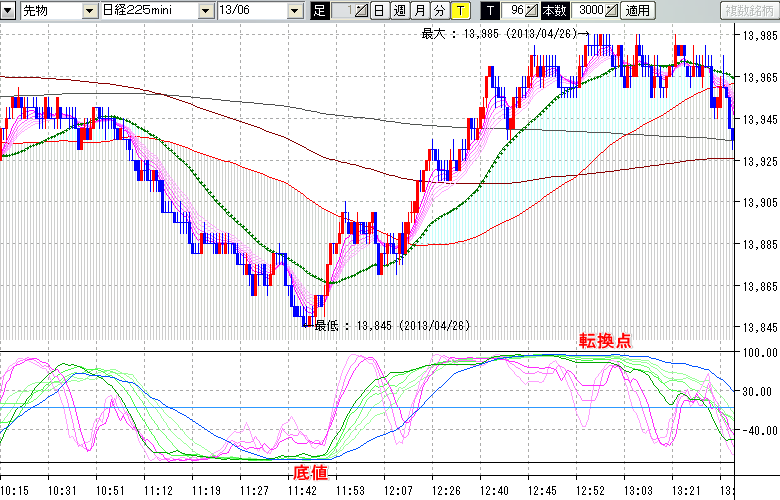The image size is (780, 500).
Task: Select the 月 (monthly) timeframe button
Action: (419, 11)
